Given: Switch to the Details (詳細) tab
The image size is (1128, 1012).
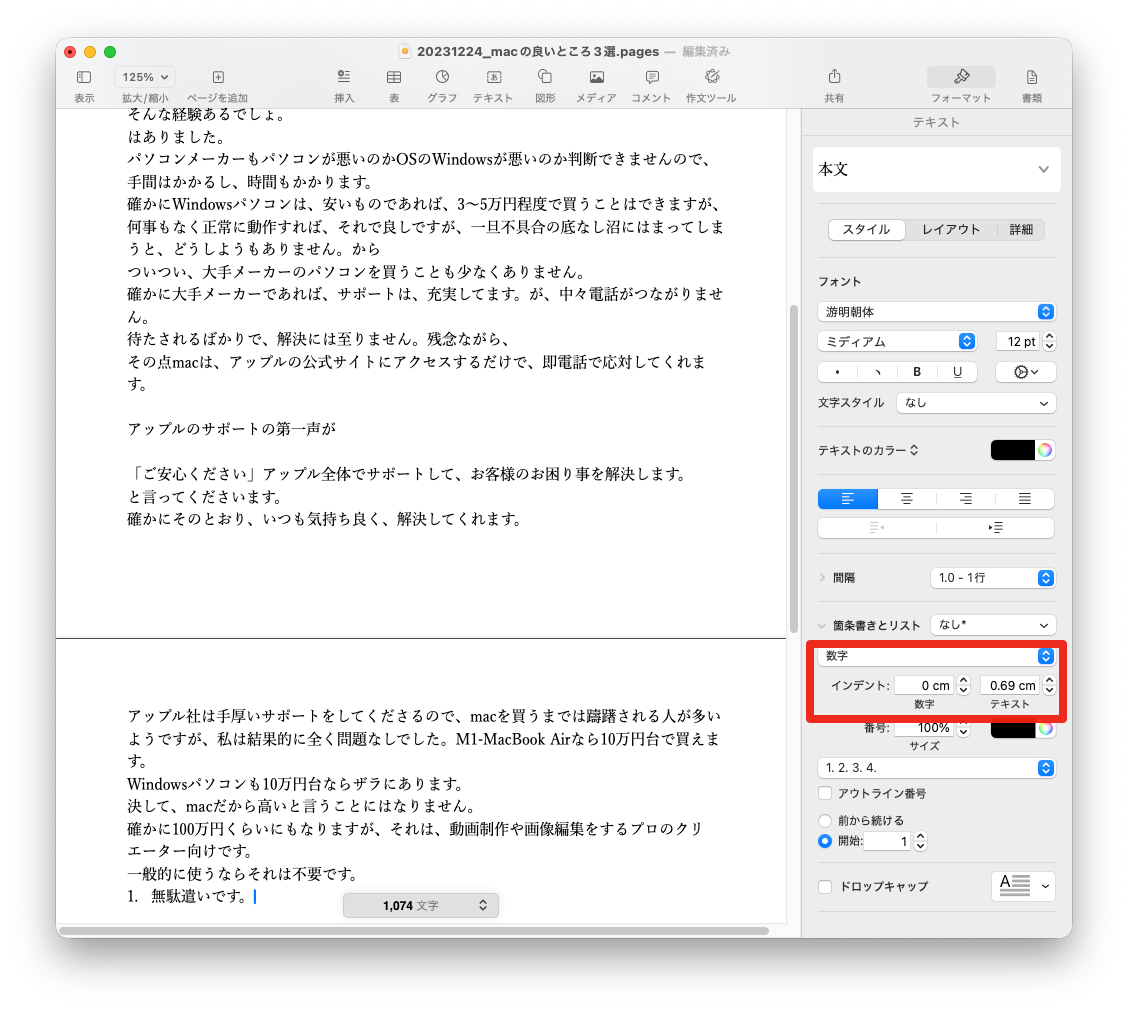Looking at the screenshot, I should [1021, 230].
